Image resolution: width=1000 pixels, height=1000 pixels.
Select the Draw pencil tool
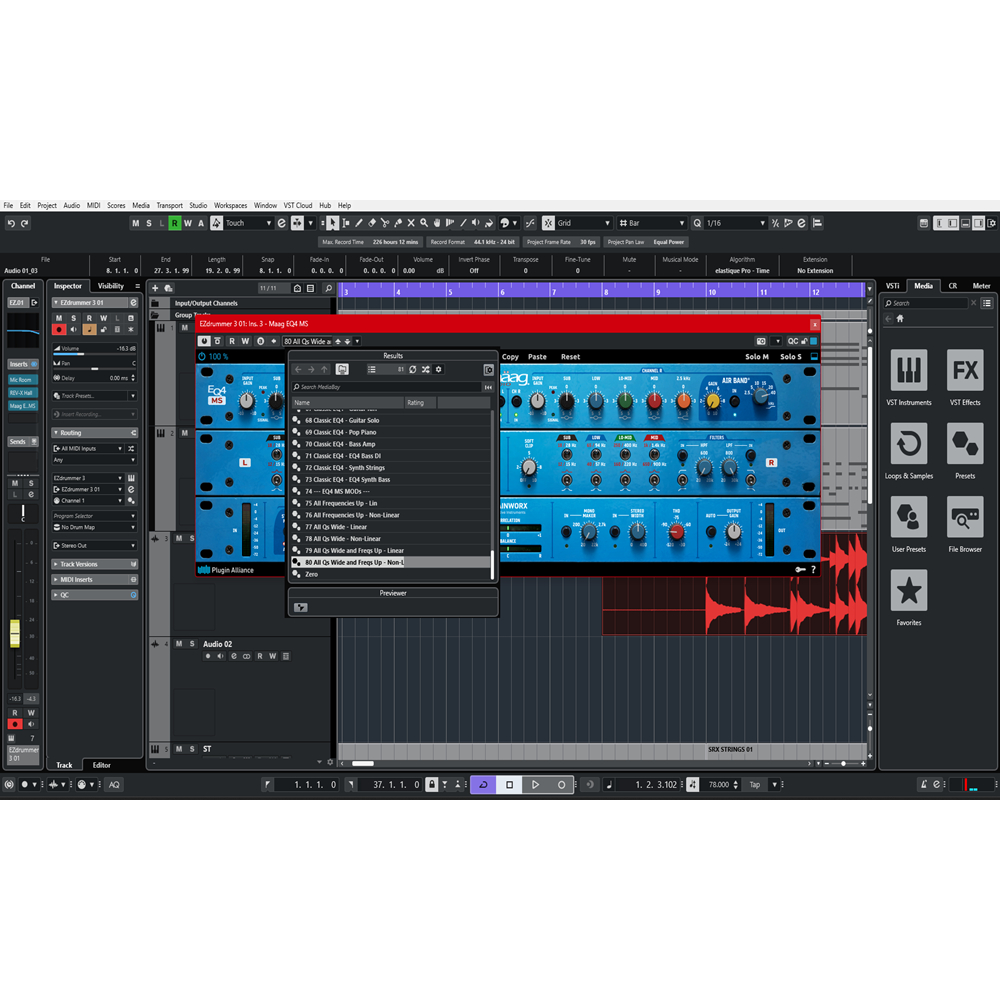point(358,223)
